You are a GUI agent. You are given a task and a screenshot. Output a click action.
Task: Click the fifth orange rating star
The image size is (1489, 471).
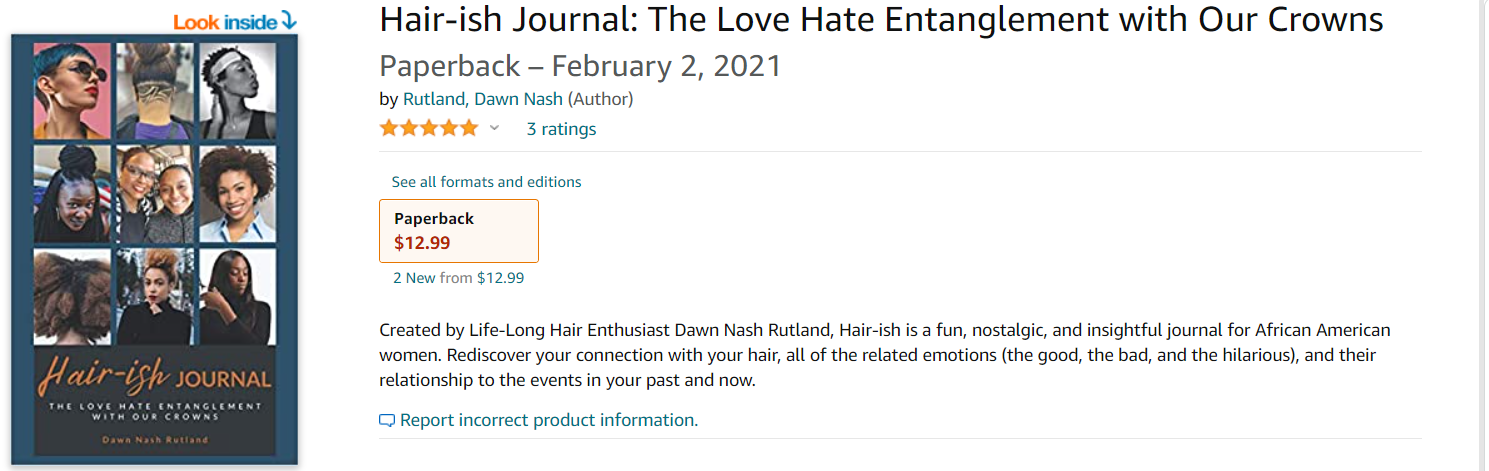[469, 128]
